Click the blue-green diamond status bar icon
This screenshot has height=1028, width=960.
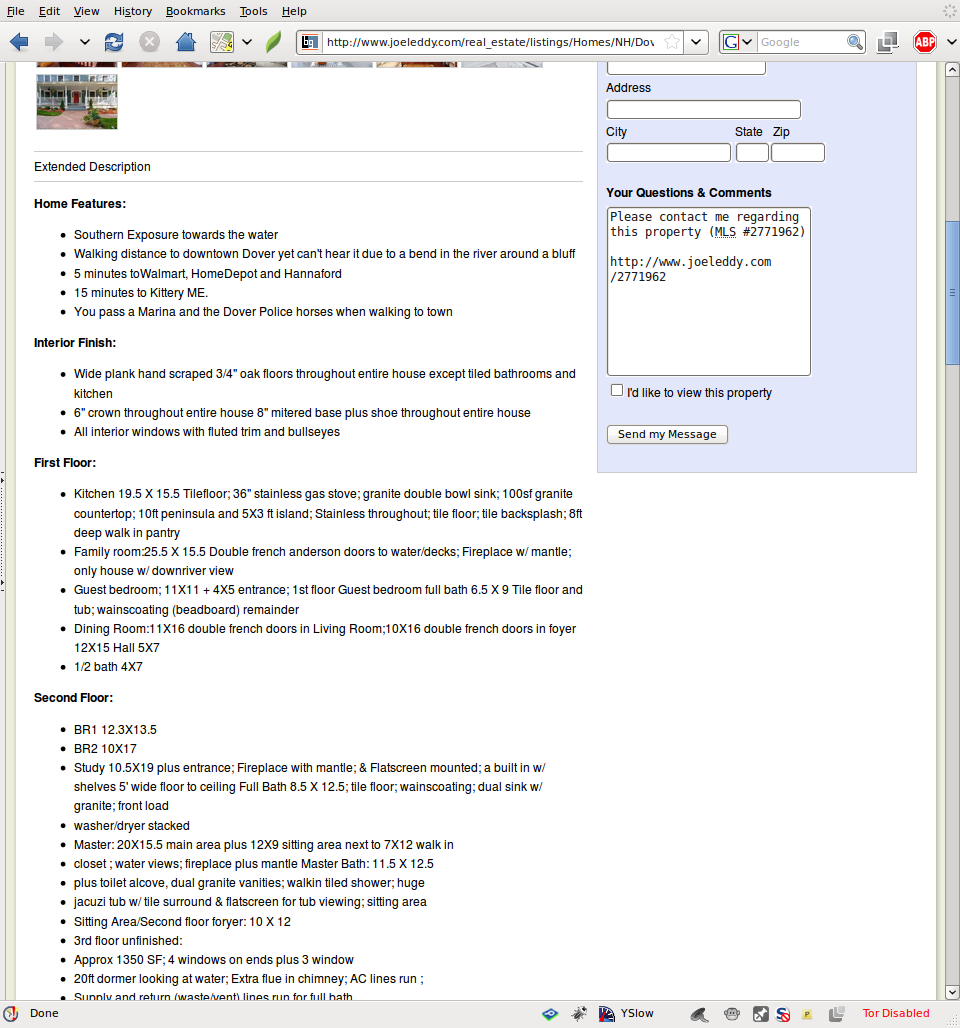click(550, 1014)
